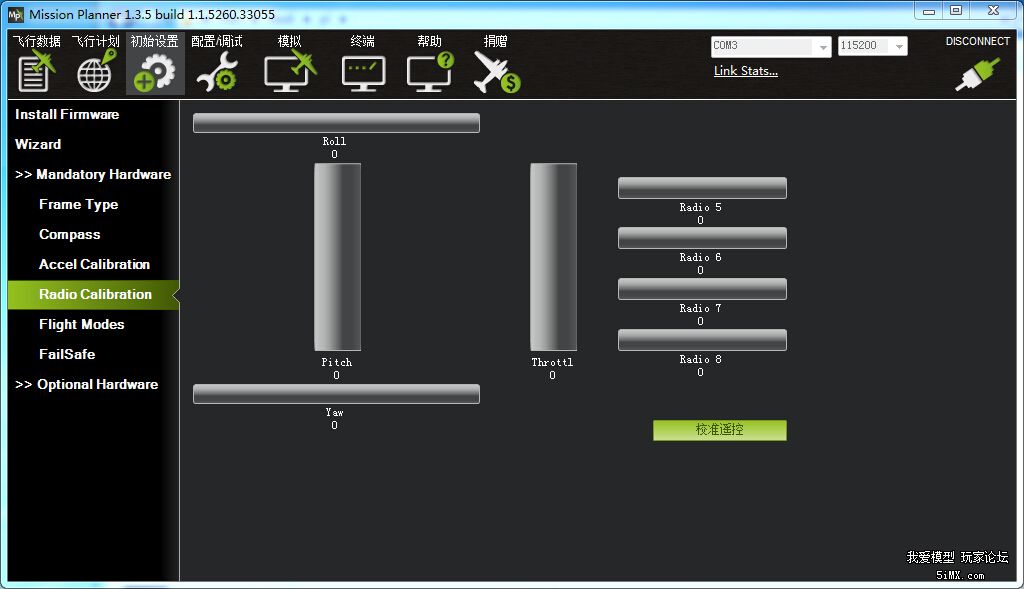Screen dimensions: 1024x589
Task: Click the Throttle vertical bar
Action: click(553, 257)
